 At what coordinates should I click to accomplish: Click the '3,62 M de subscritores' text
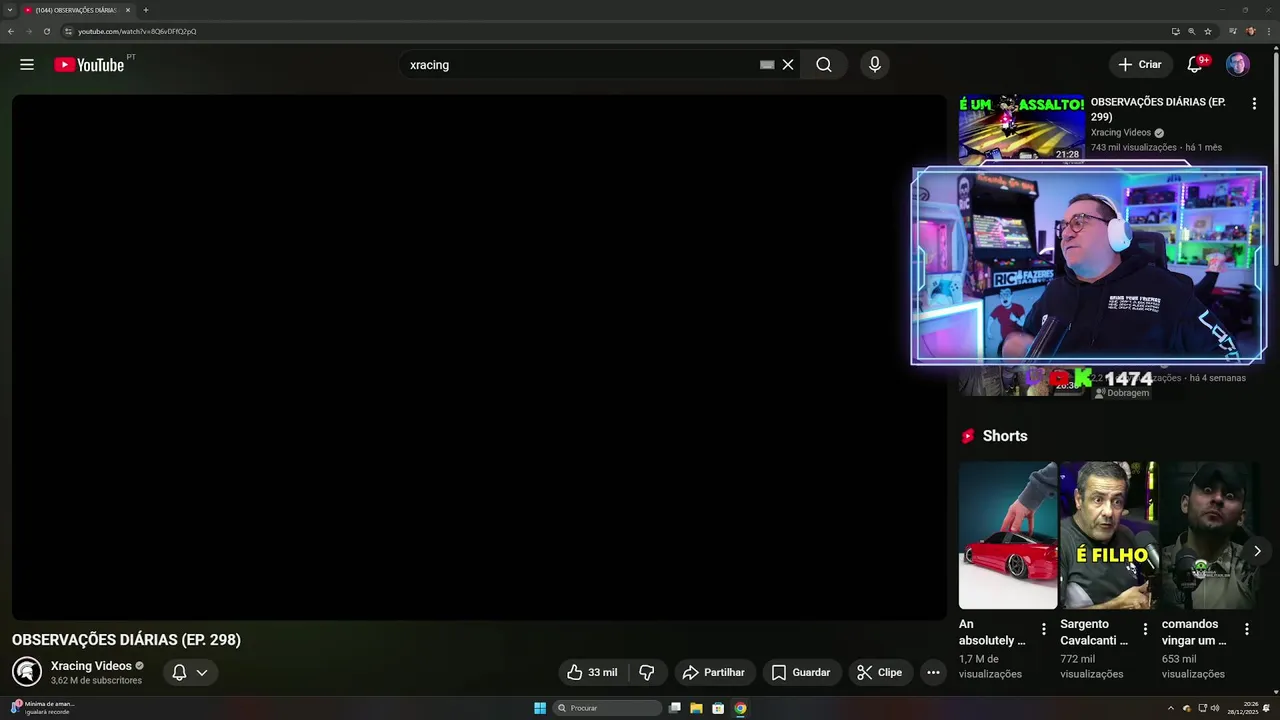pyautogui.click(x=96, y=681)
